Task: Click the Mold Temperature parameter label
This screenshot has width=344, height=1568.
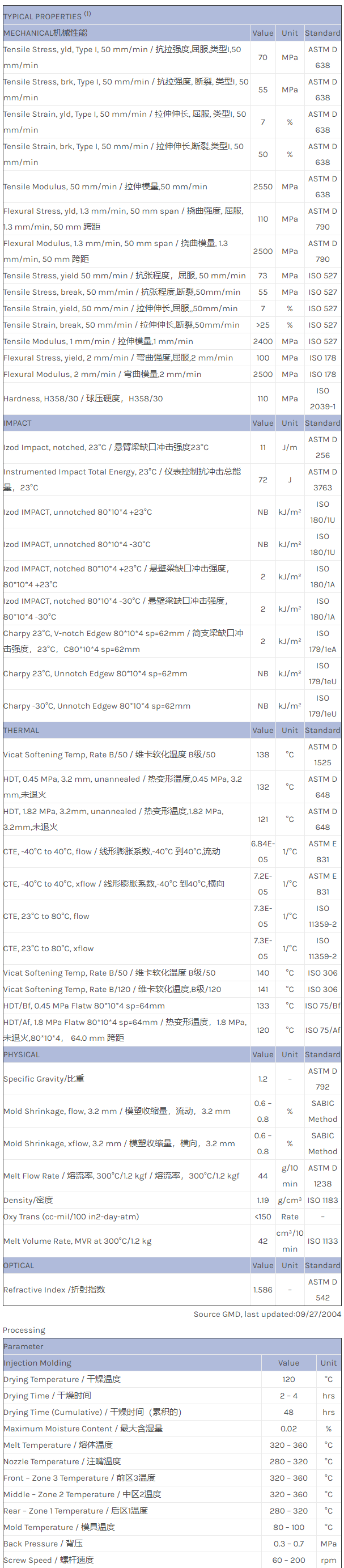Action: (59, 1527)
